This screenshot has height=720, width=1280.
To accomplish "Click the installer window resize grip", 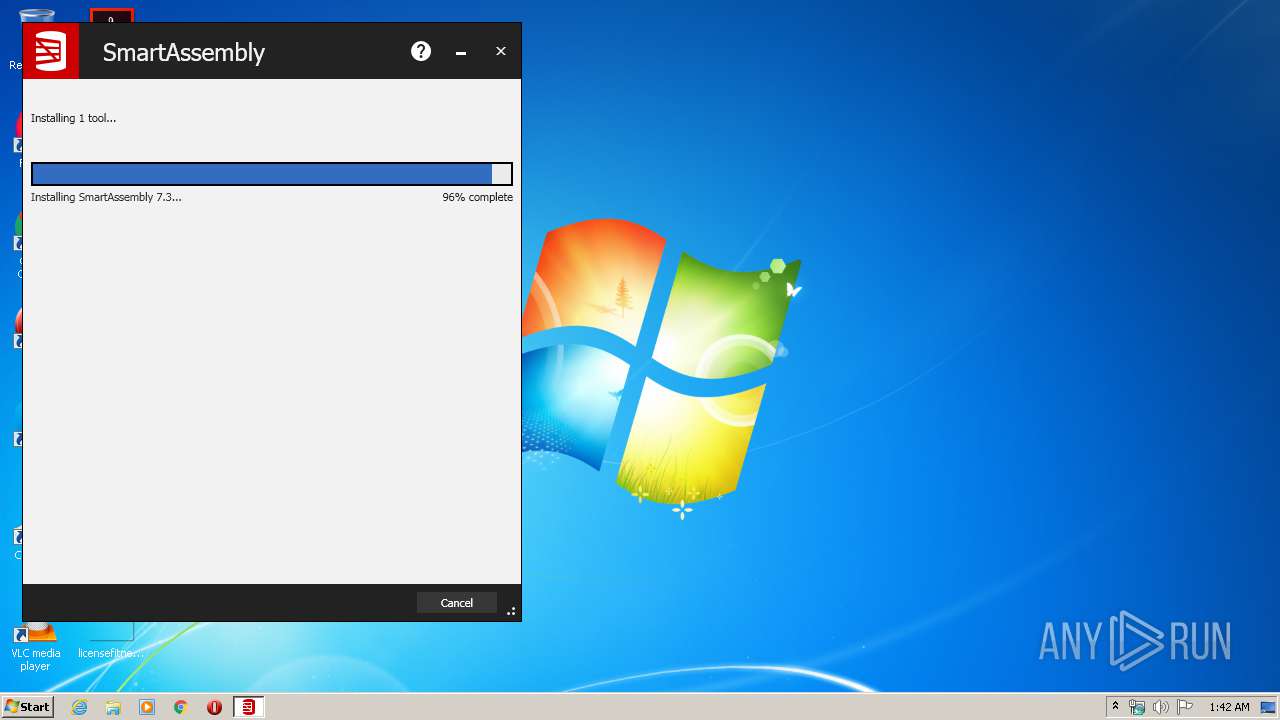I will tap(511, 611).
